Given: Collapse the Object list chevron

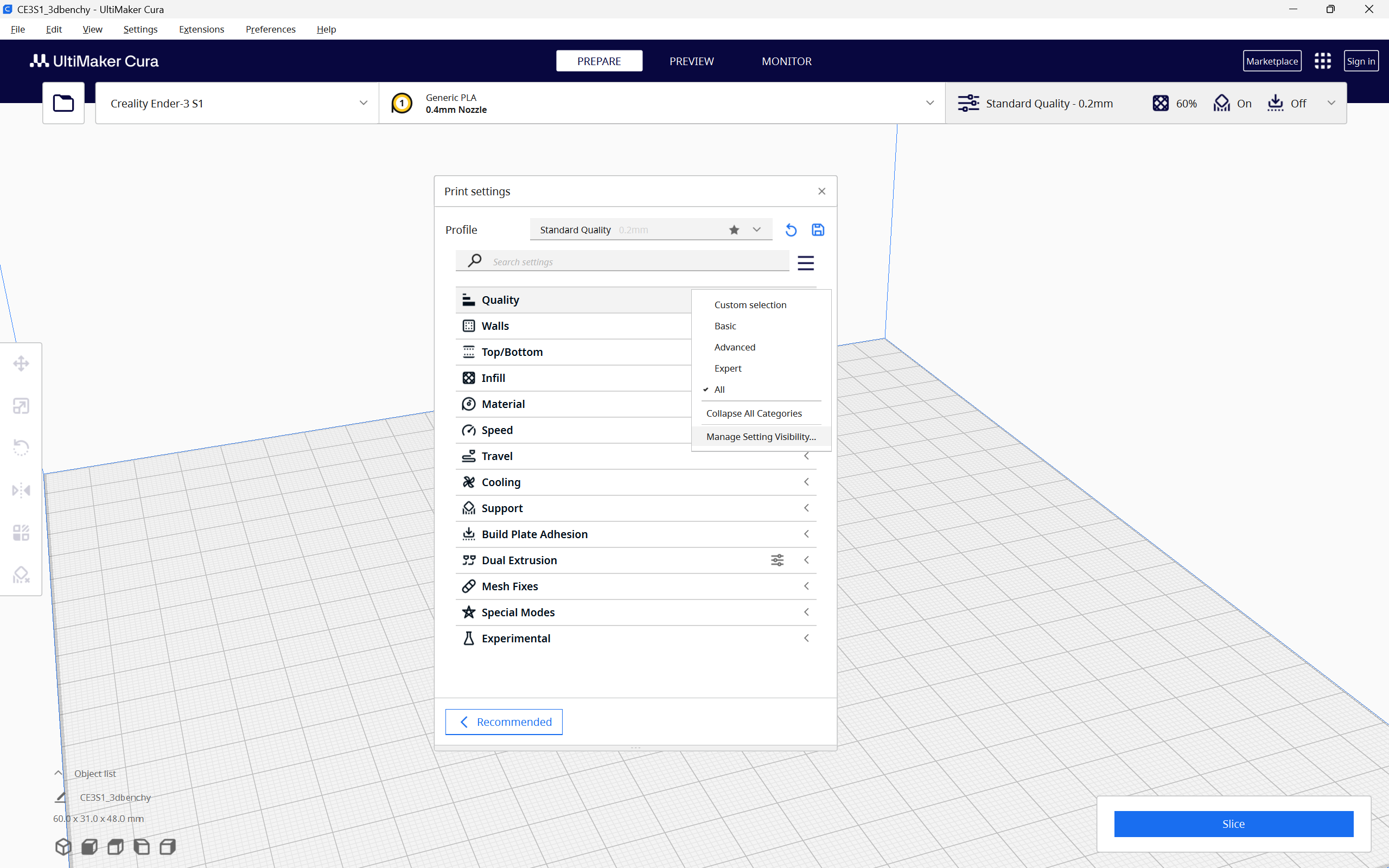Looking at the screenshot, I should click(58, 773).
